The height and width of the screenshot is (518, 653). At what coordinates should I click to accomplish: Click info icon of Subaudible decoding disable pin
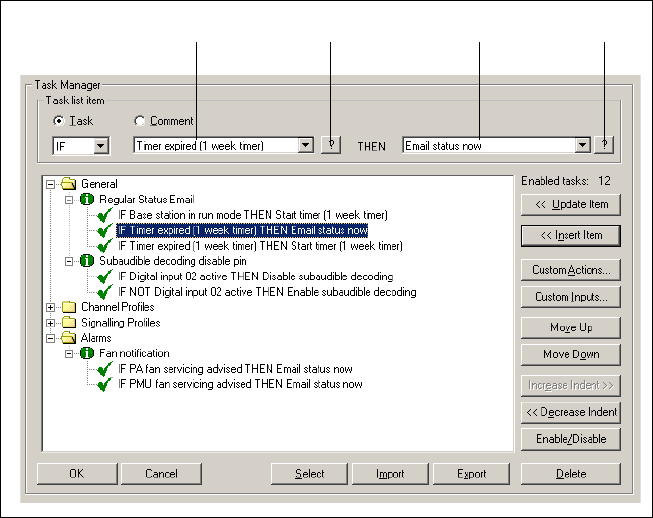point(87,261)
